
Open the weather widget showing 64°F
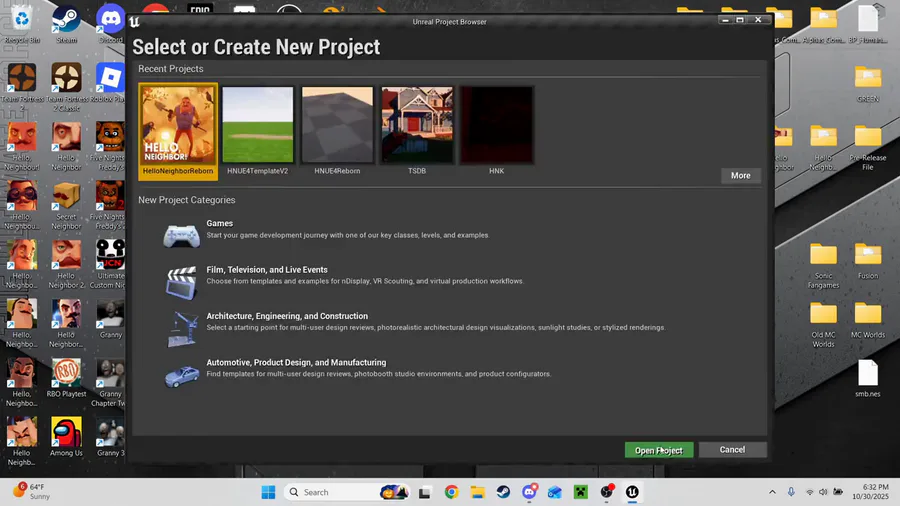(x=32, y=492)
